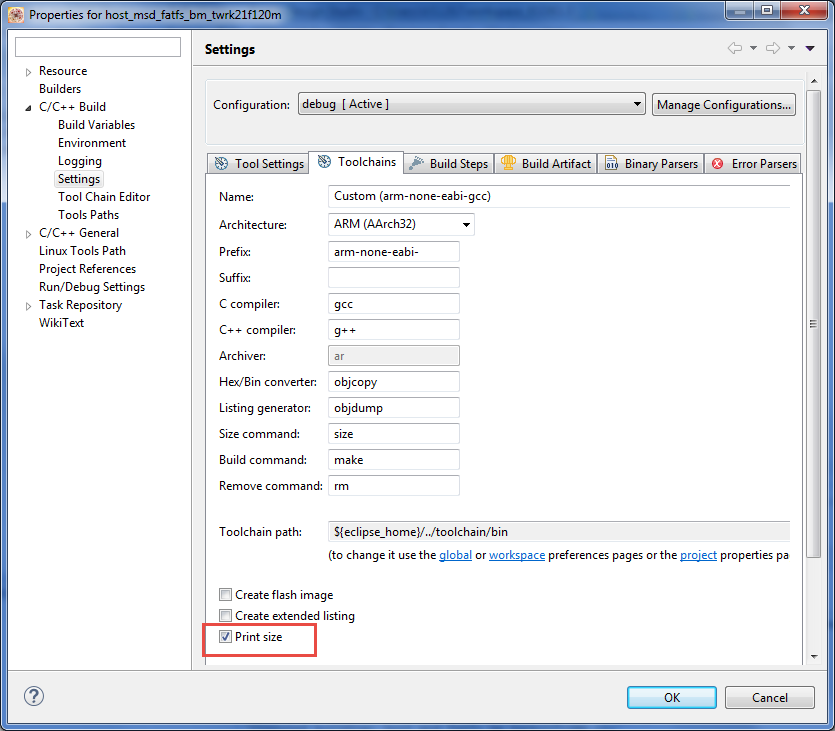Click the Name input field
835x731 pixels.
(x=559, y=196)
